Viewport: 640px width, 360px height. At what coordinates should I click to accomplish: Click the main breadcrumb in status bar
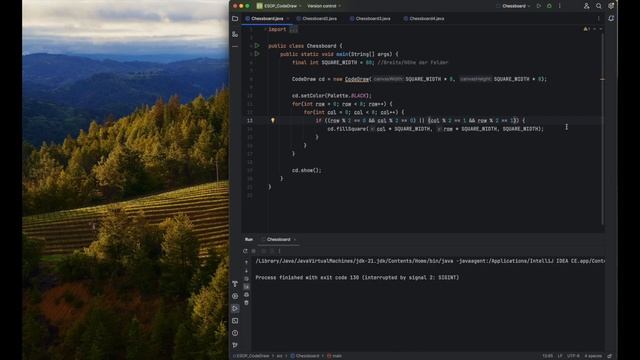click(x=335, y=356)
